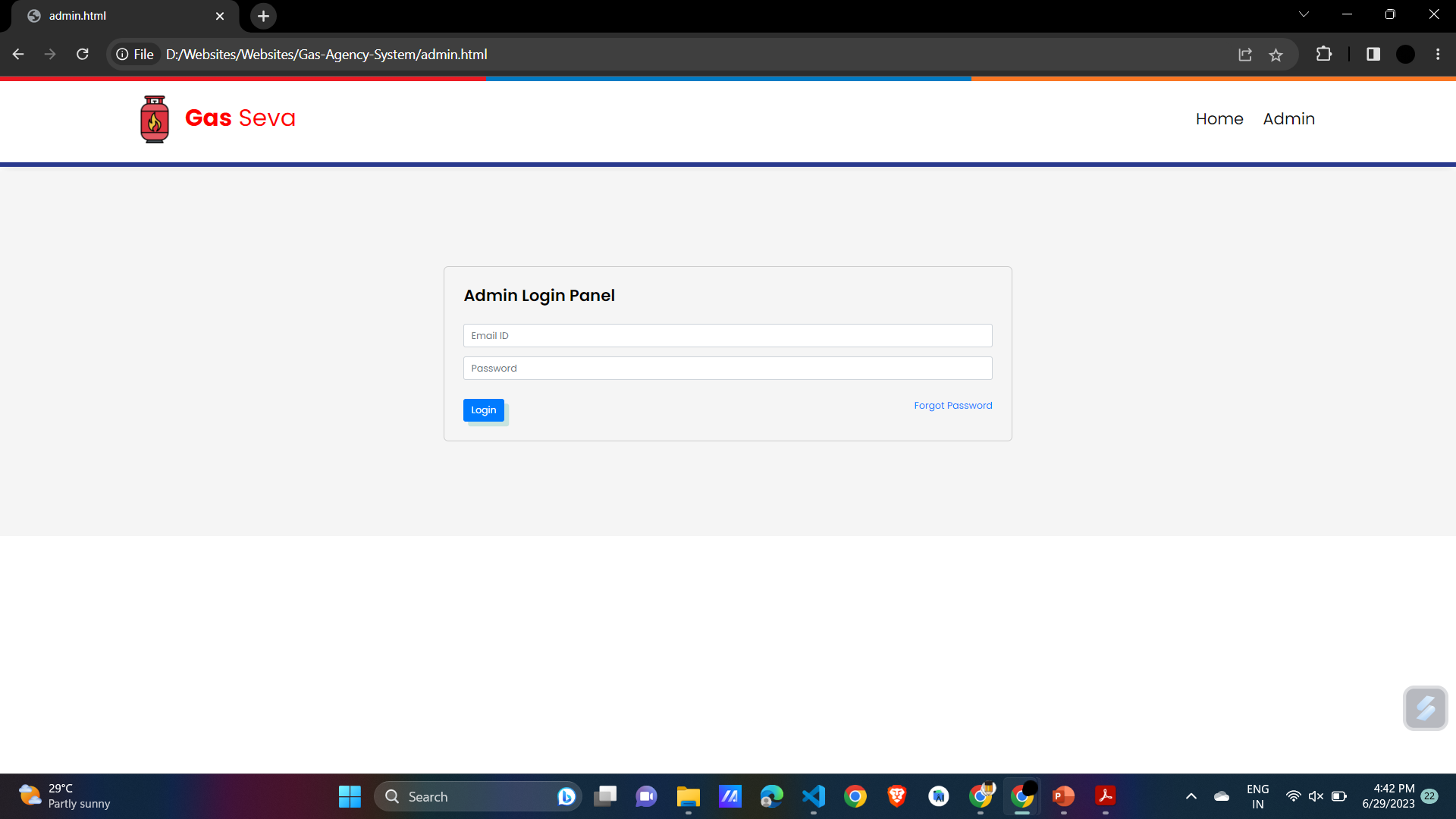1456x819 pixels.
Task: Select the admin.html browser tab
Action: (x=114, y=15)
